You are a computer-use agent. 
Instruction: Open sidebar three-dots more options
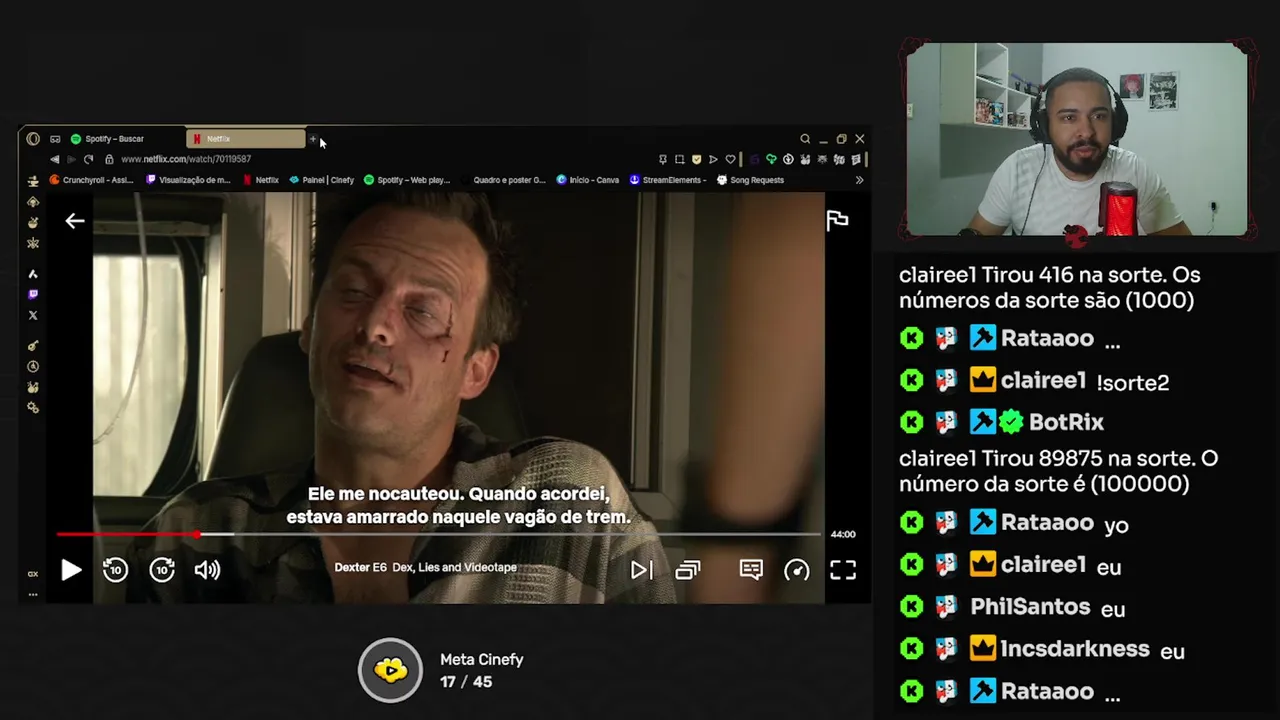[x=33, y=594]
